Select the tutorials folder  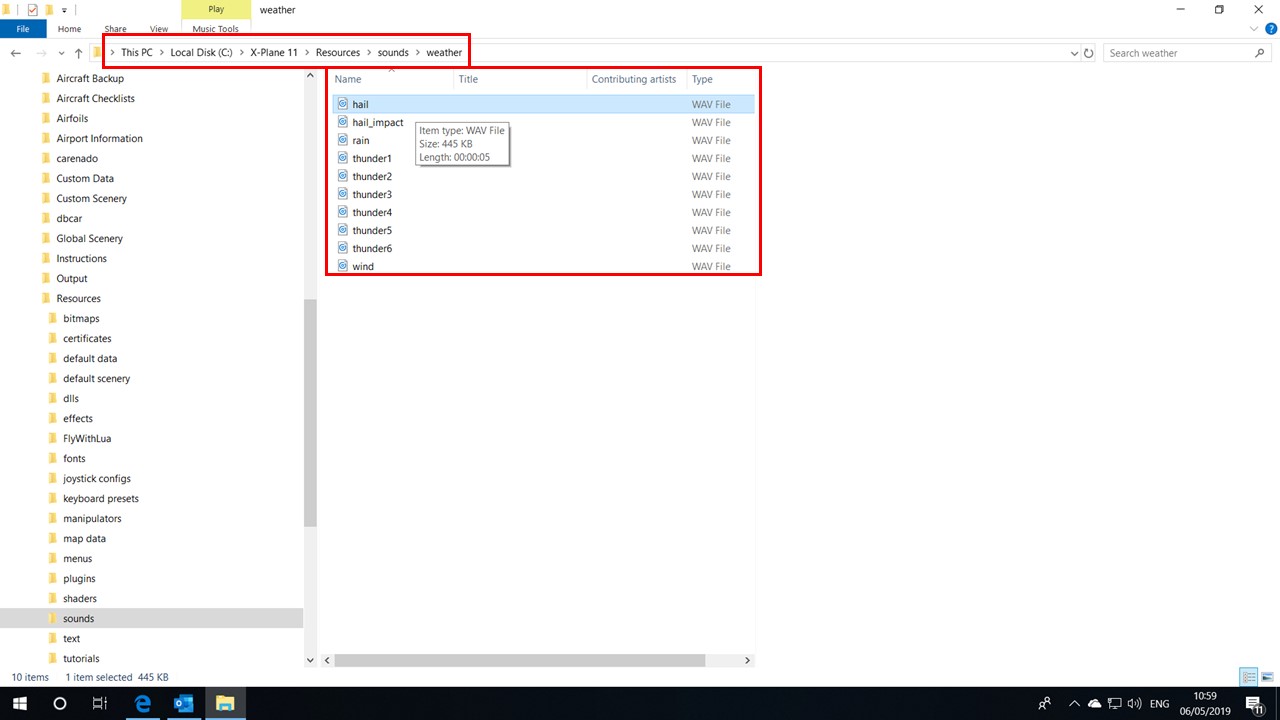(81, 658)
